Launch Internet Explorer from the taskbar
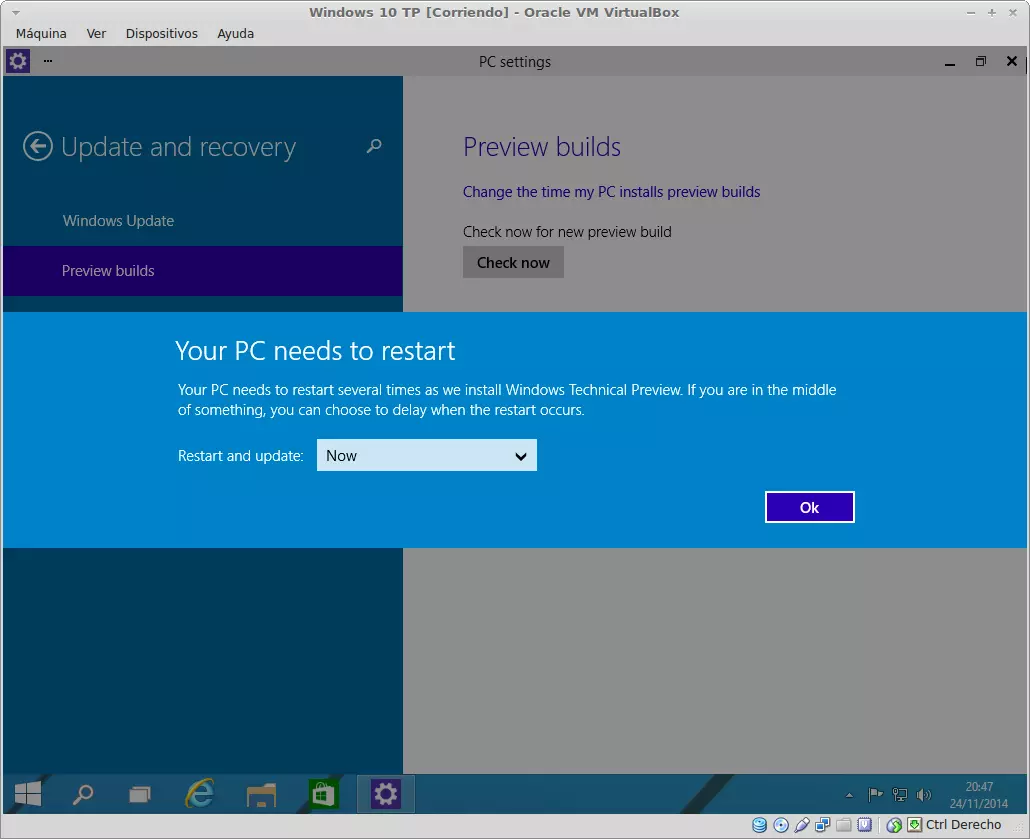The width and height of the screenshot is (1030, 839). 200,795
